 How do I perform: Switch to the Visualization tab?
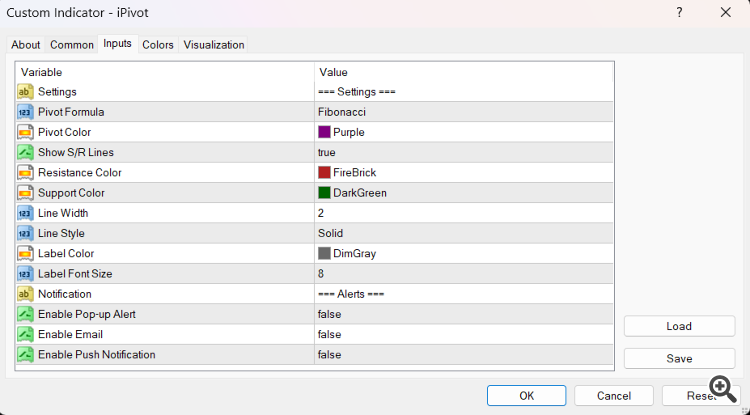click(214, 45)
